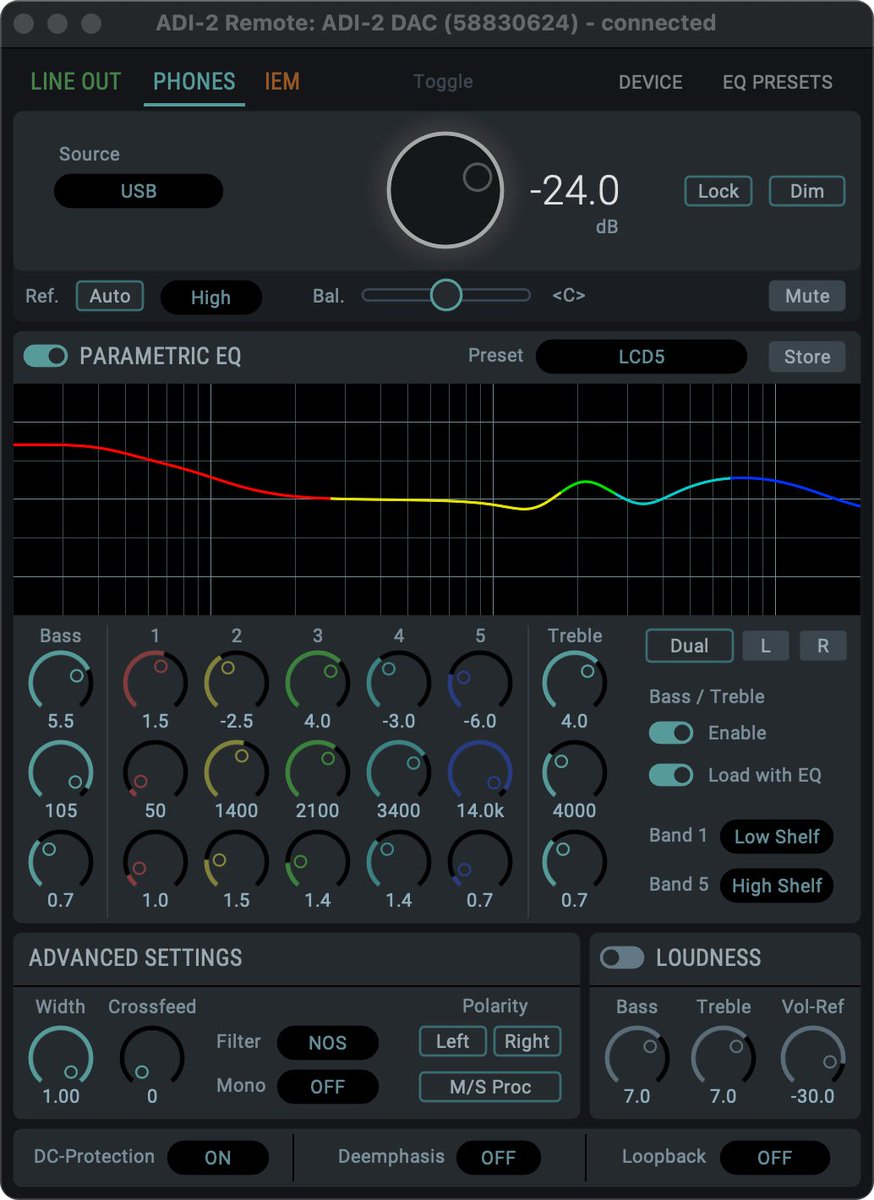Click the large main volume knob
The image size is (874, 1200).
coord(444,190)
